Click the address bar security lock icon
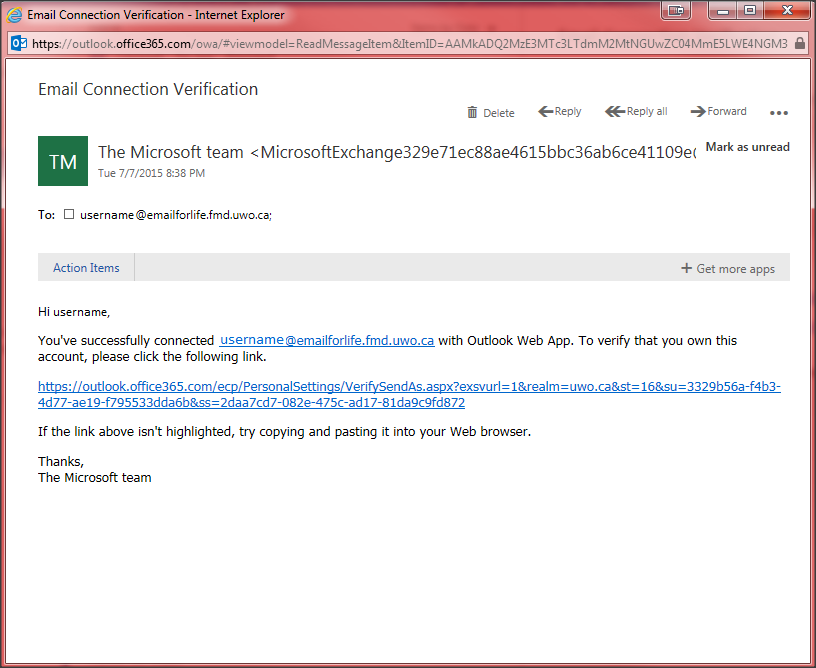The width and height of the screenshot is (816, 668). pyautogui.click(x=799, y=43)
